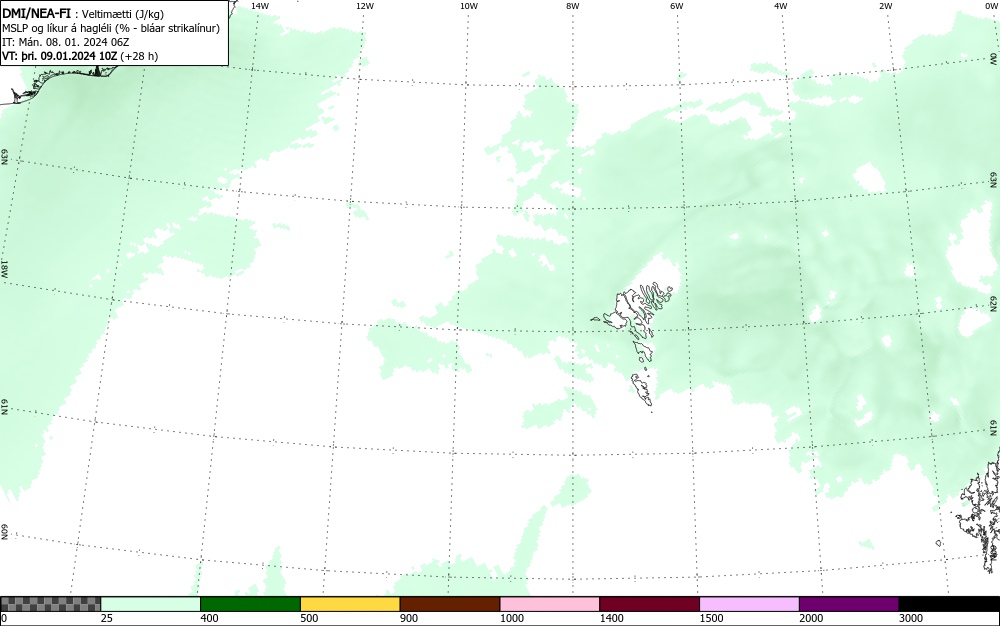Click the 6W longitude label
This screenshot has width=1000, height=626.
[677, 6]
